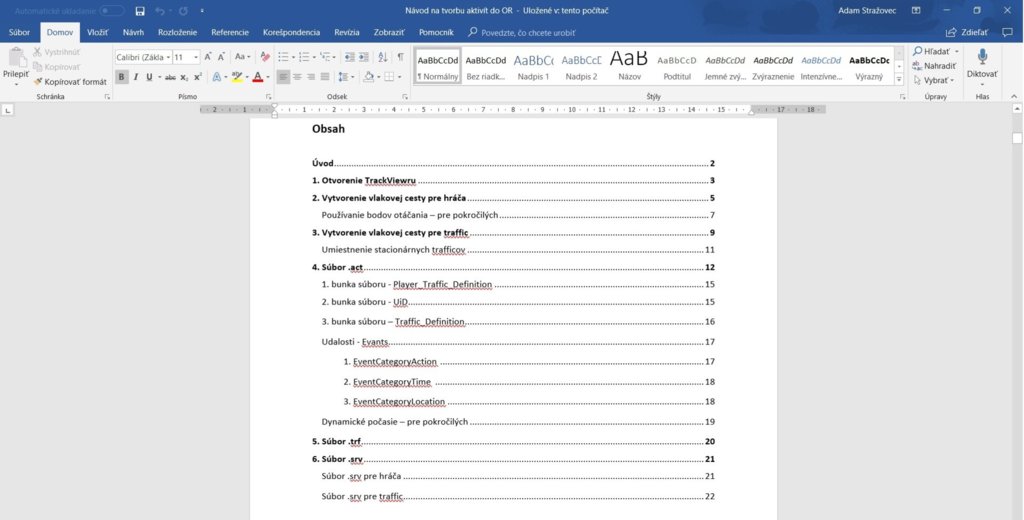
Task: Toggle the Automatické ukladanie switch
Action: tap(111, 10)
